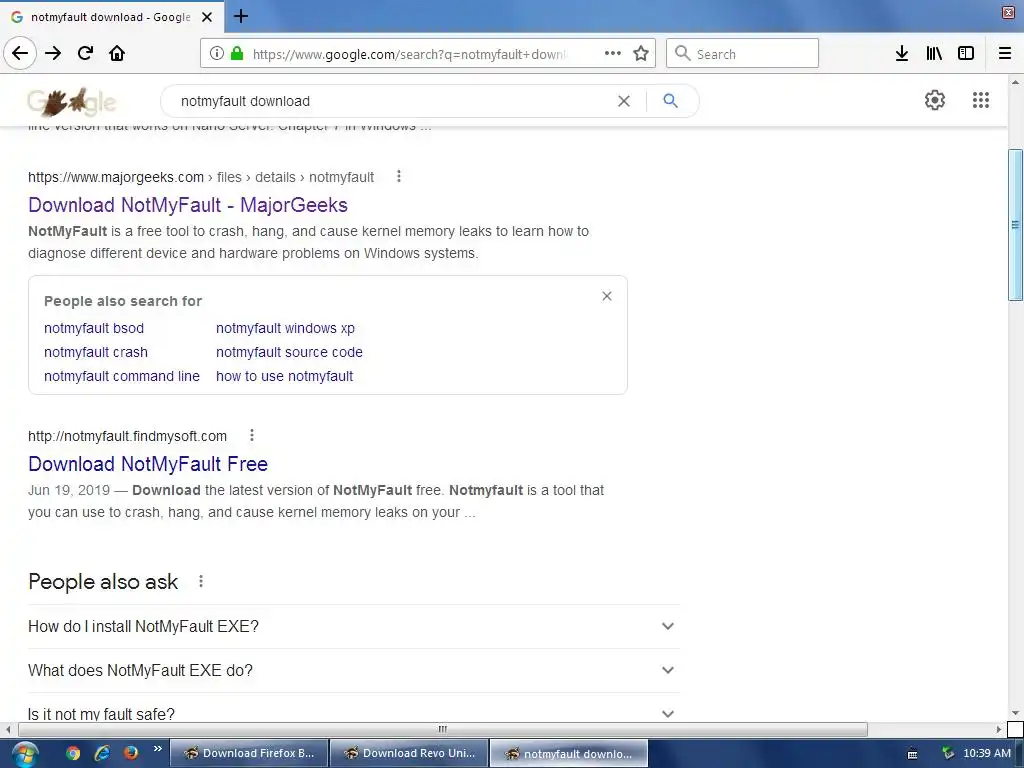
Task: Open the Library bookmarks and history icon
Action: click(934, 54)
